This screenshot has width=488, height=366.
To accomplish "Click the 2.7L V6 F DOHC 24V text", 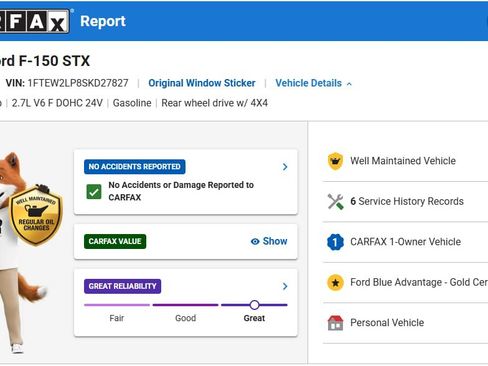I will point(57,103).
